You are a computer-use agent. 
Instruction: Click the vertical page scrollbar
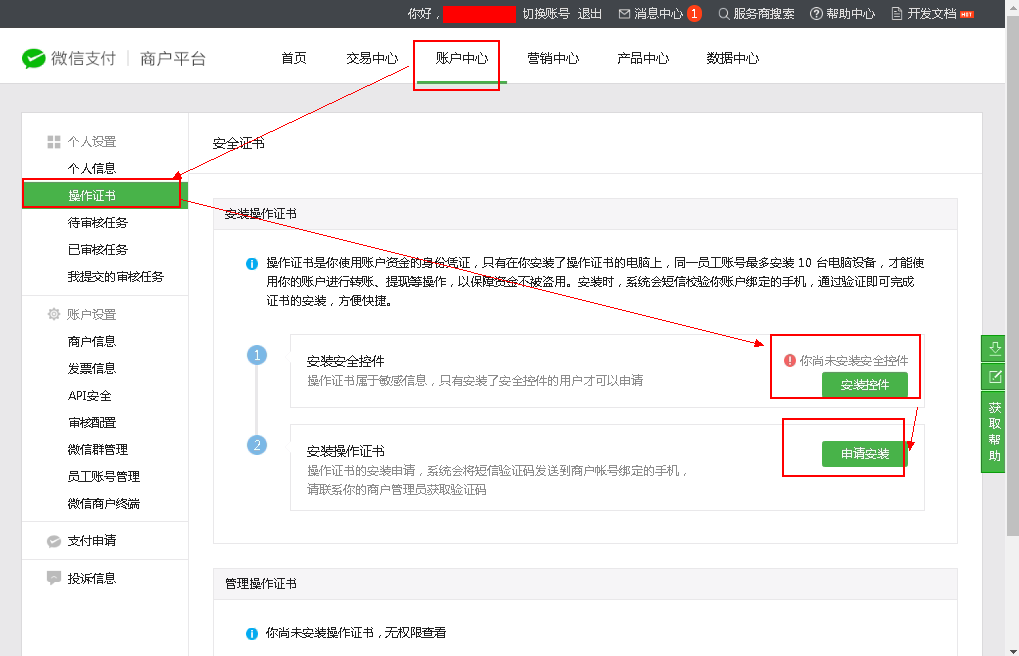click(x=1012, y=300)
